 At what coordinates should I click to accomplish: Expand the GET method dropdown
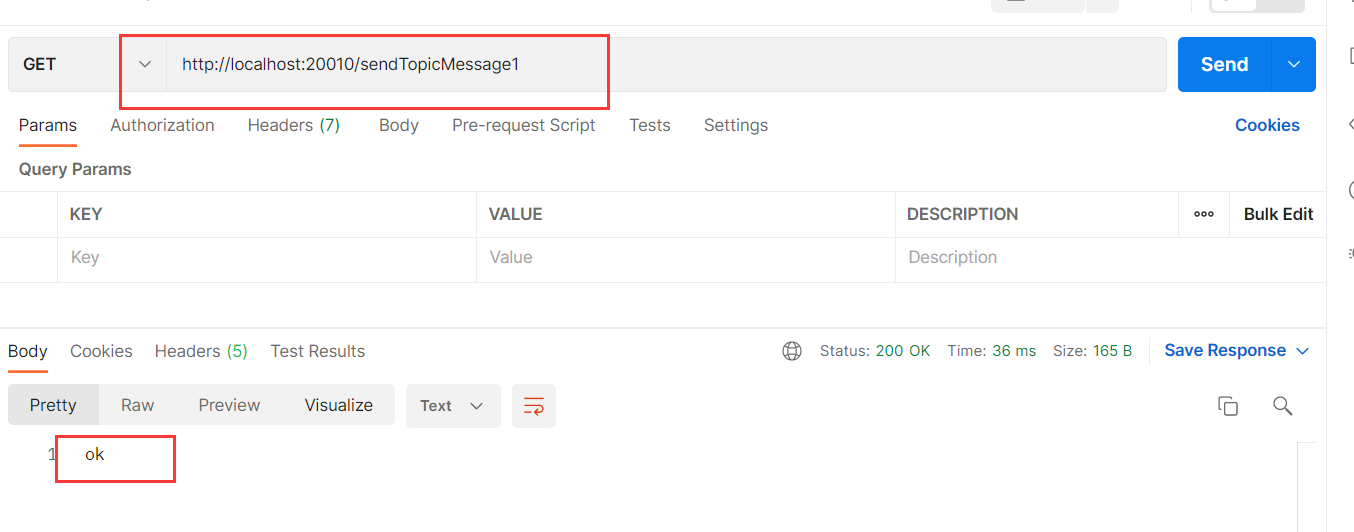(145, 64)
